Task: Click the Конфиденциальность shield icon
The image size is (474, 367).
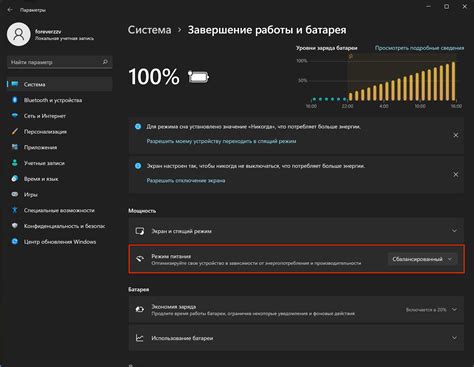Action: tap(15, 226)
